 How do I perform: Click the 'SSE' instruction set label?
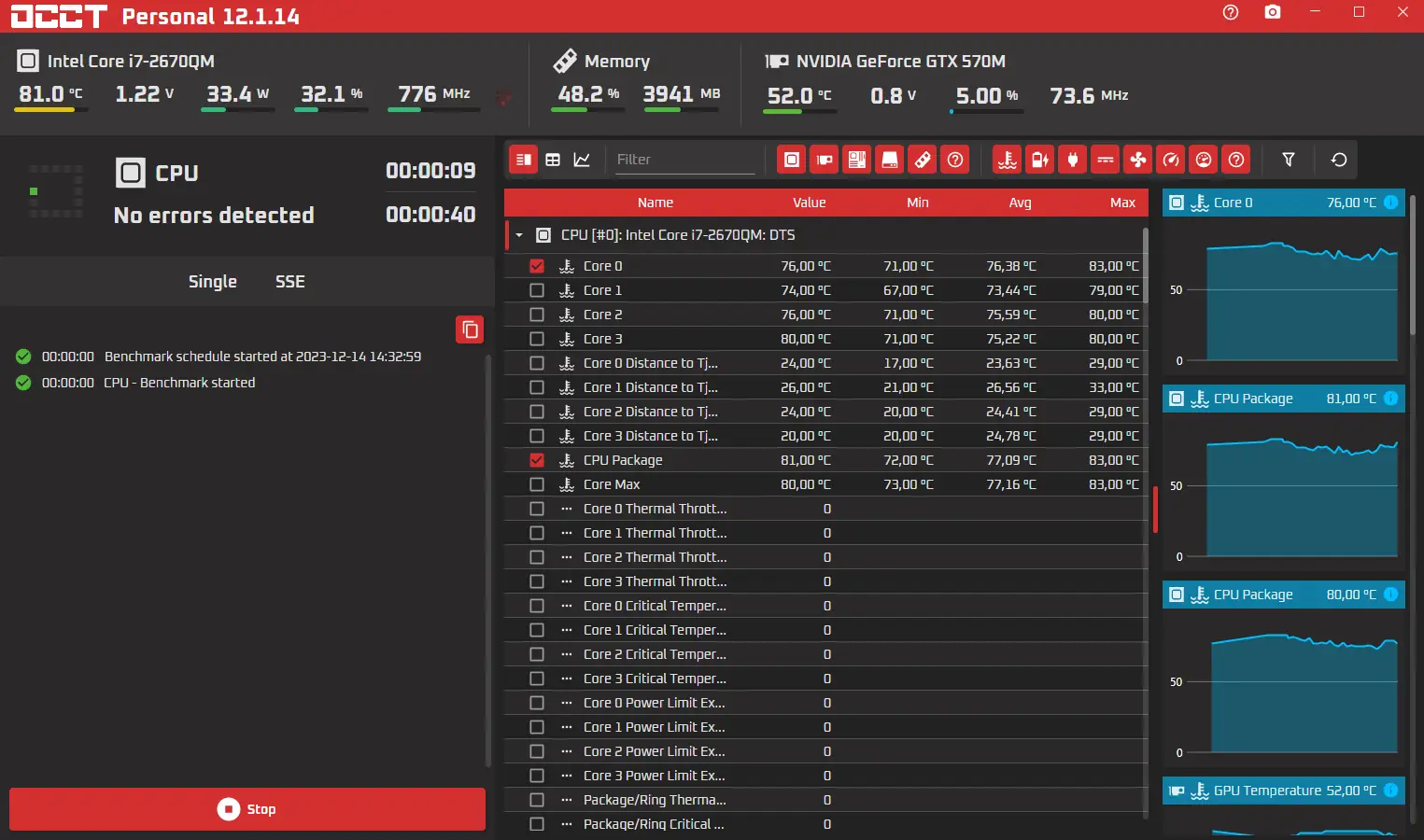(290, 282)
